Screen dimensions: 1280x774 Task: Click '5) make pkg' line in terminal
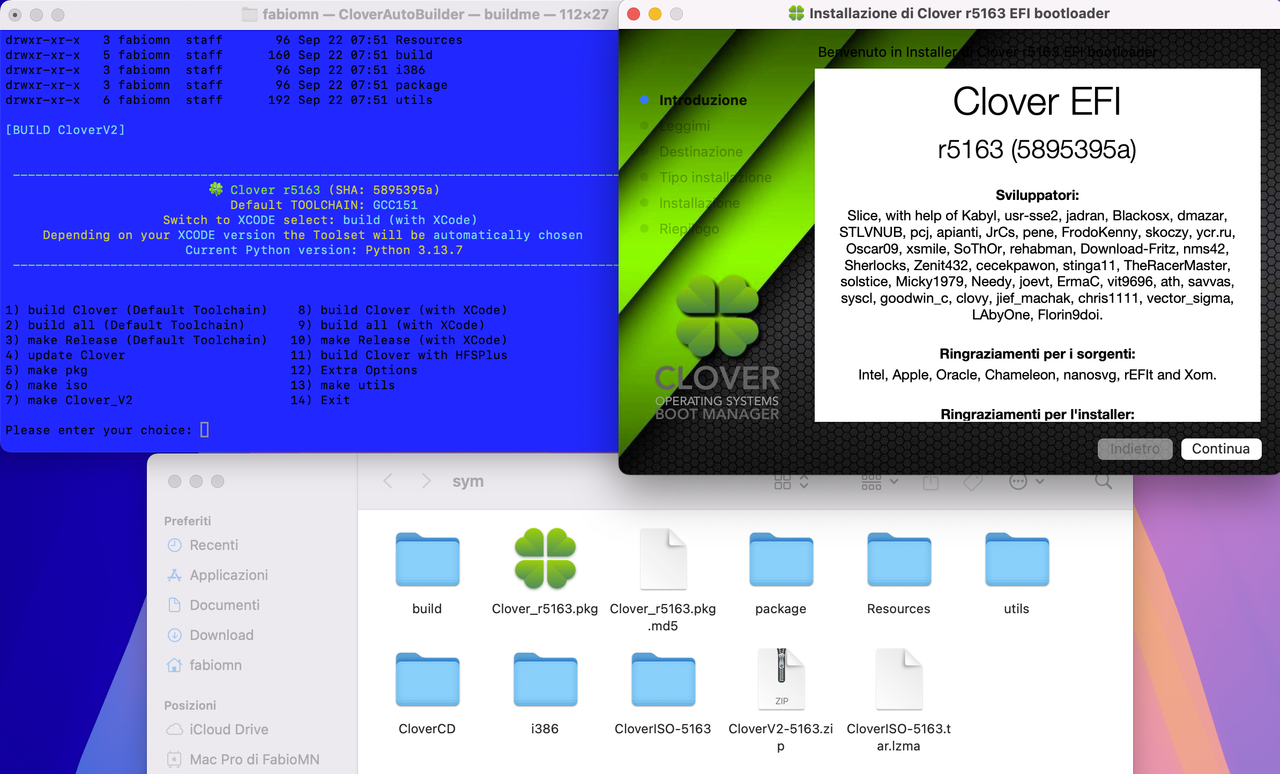[46, 370]
